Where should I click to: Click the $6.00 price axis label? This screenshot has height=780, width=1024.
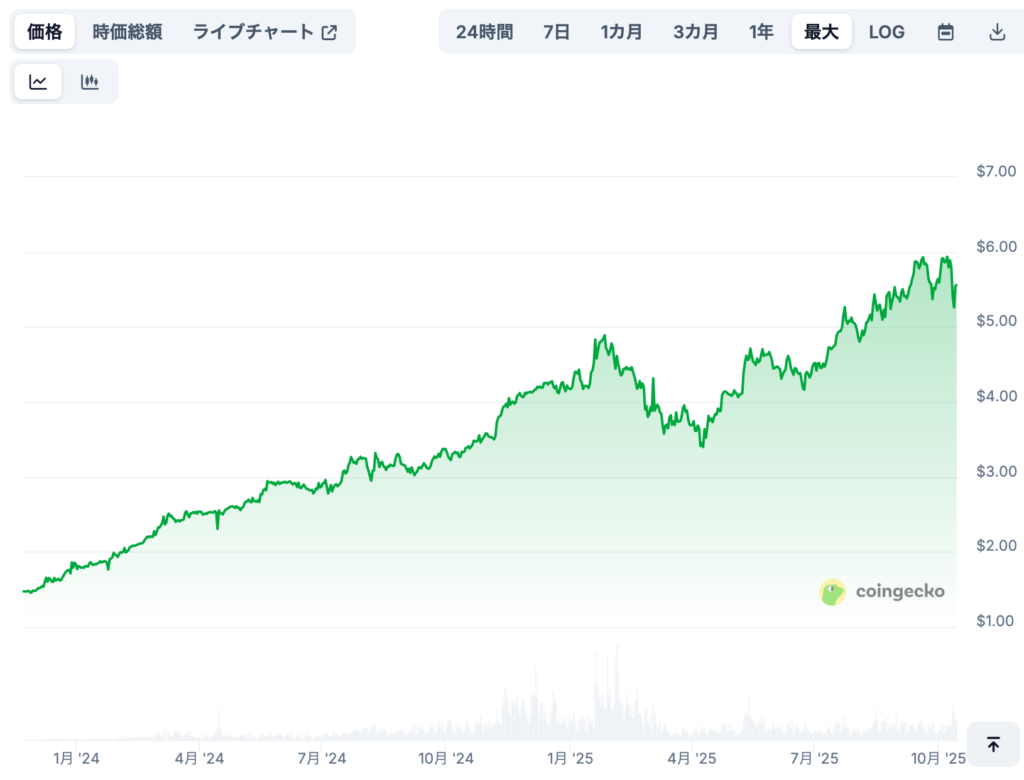point(996,246)
